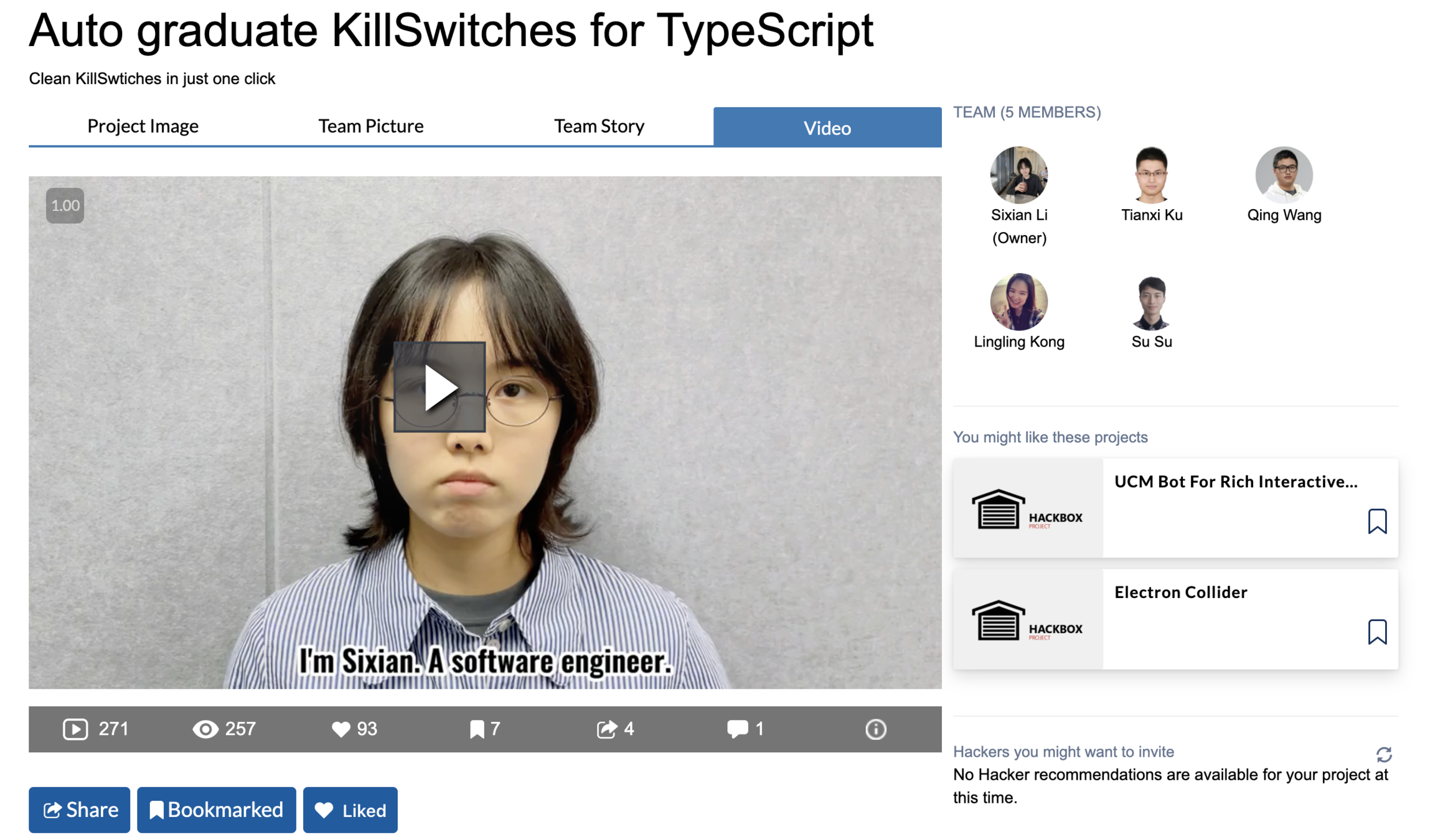Click the 1.00 playback speed badge
1448x840 pixels.
point(65,205)
